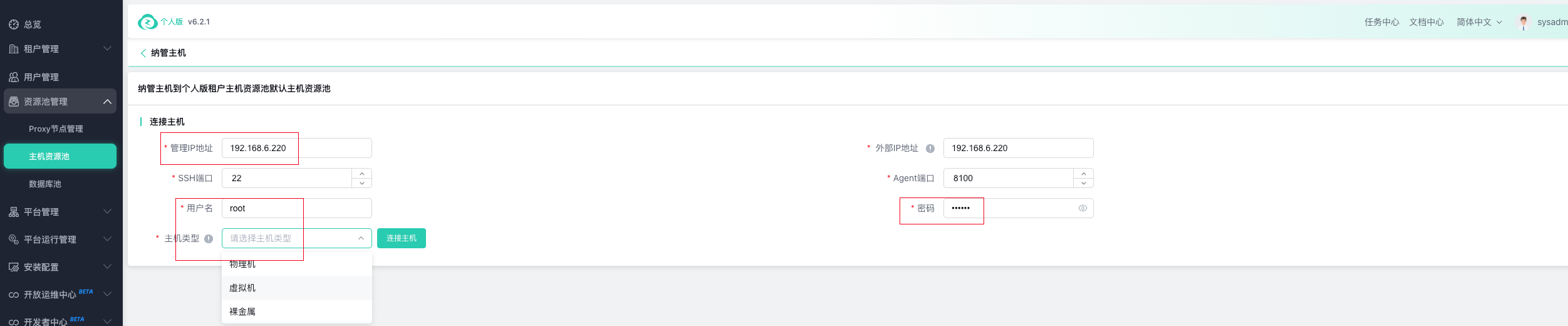Open 数据库池 in the sidebar
Image resolution: width=1568 pixels, height=326 pixels.
[x=45, y=184]
